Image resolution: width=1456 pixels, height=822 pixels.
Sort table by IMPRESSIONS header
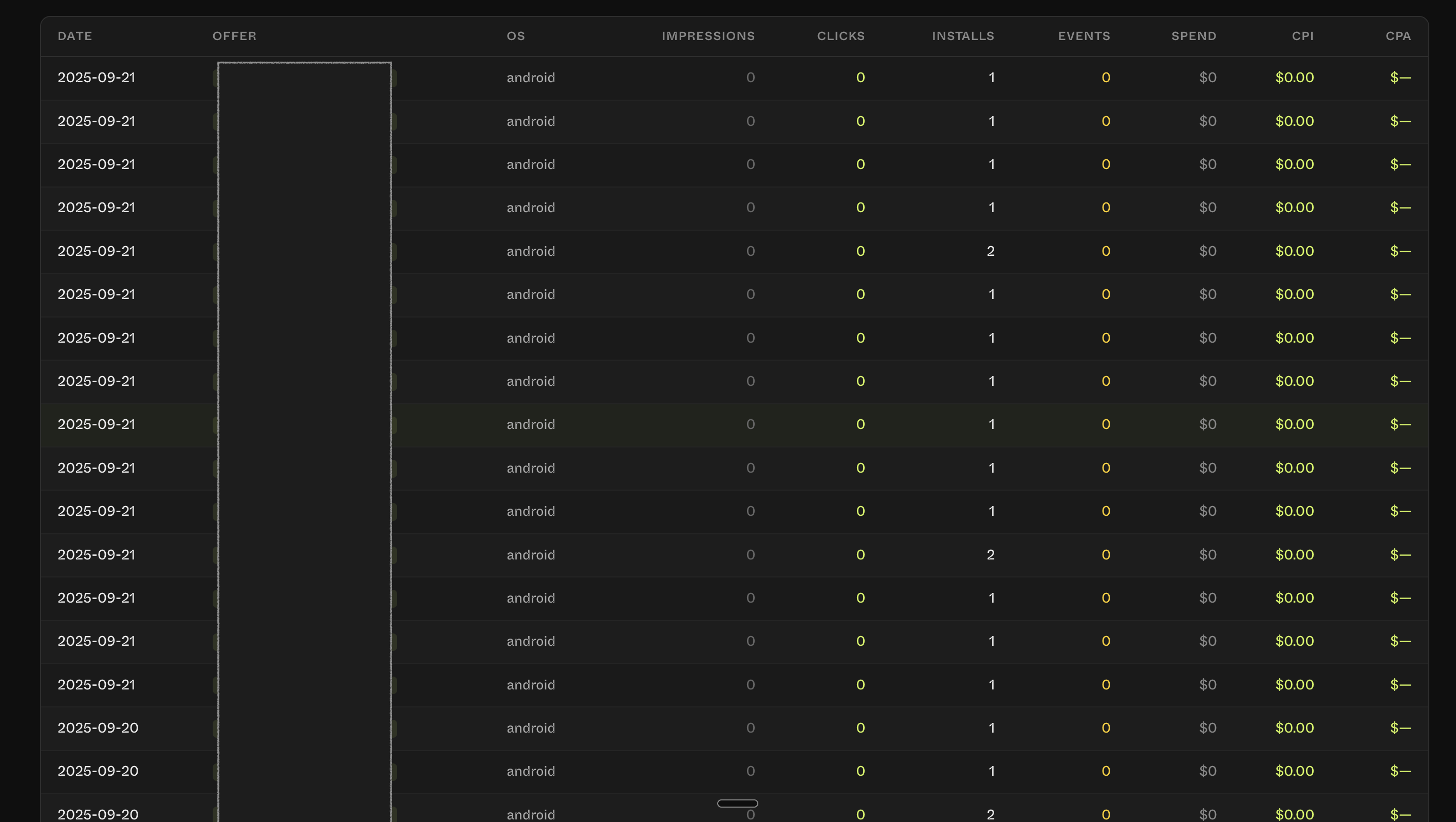[x=707, y=36]
